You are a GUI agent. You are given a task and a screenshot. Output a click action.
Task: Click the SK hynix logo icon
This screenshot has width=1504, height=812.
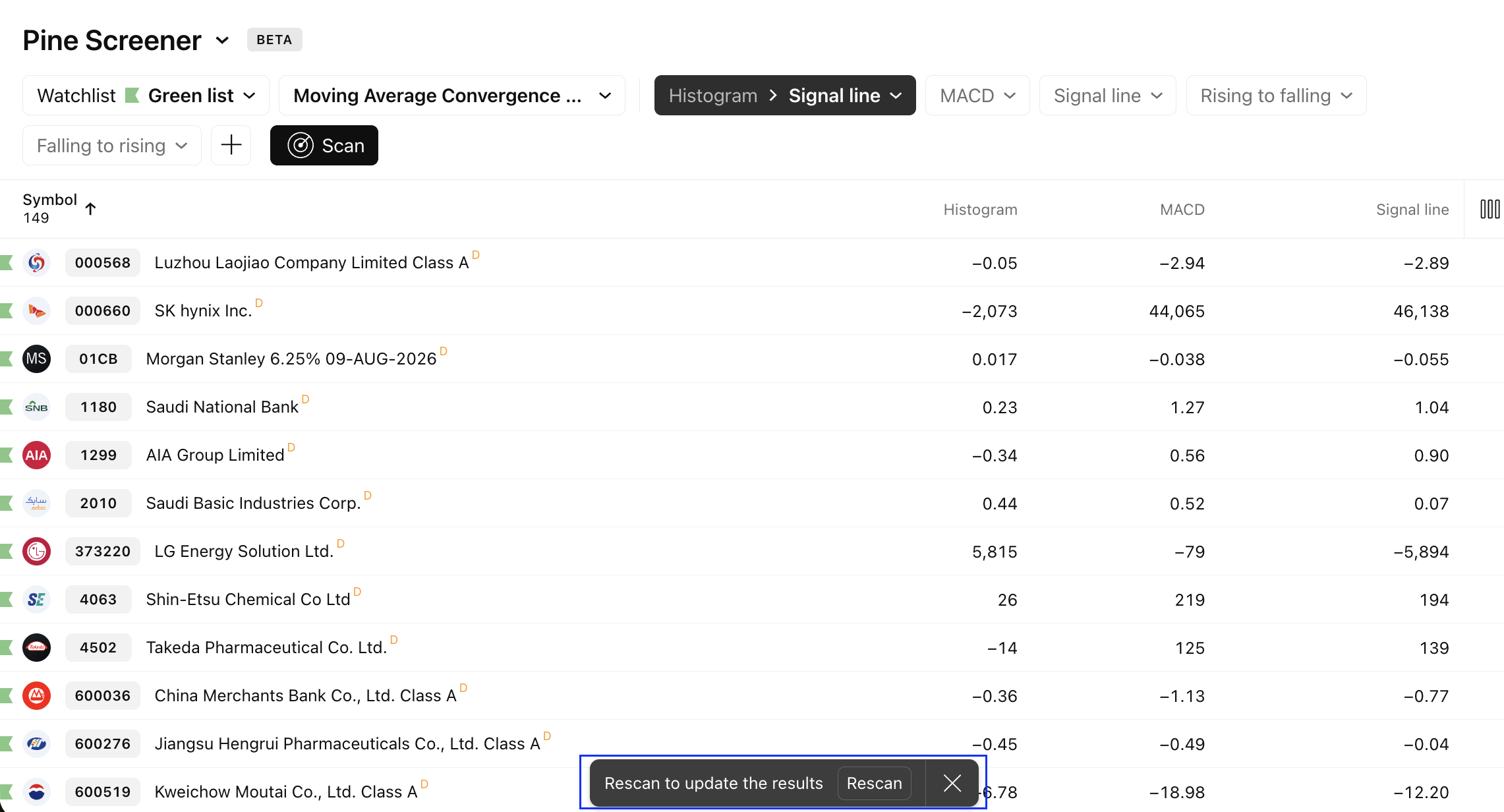click(x=36, y=310)
